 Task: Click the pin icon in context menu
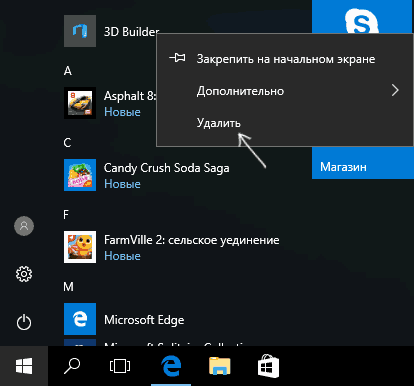(177, 58)
